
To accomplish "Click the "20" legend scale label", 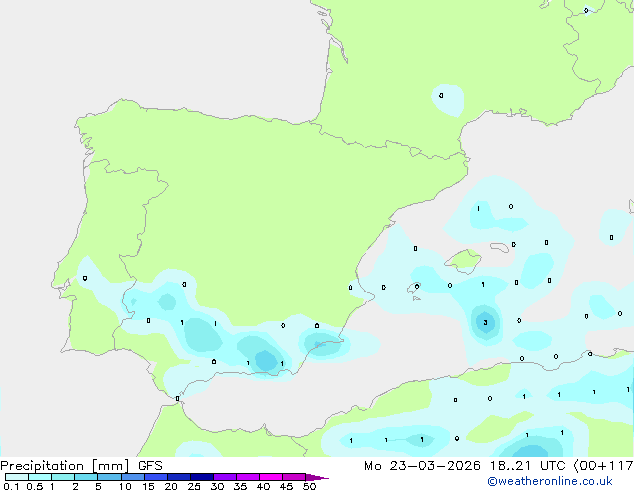I will (171, 486).
